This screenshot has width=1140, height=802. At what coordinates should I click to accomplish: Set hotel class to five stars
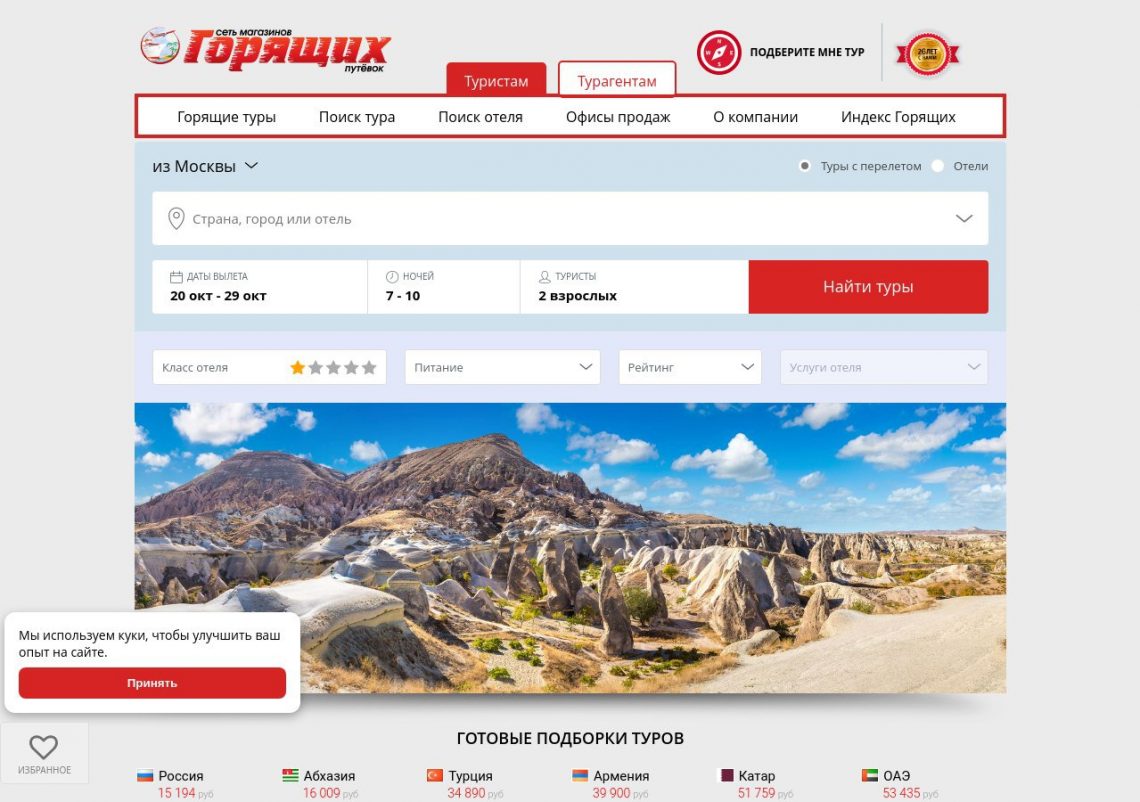click(369, 367)
